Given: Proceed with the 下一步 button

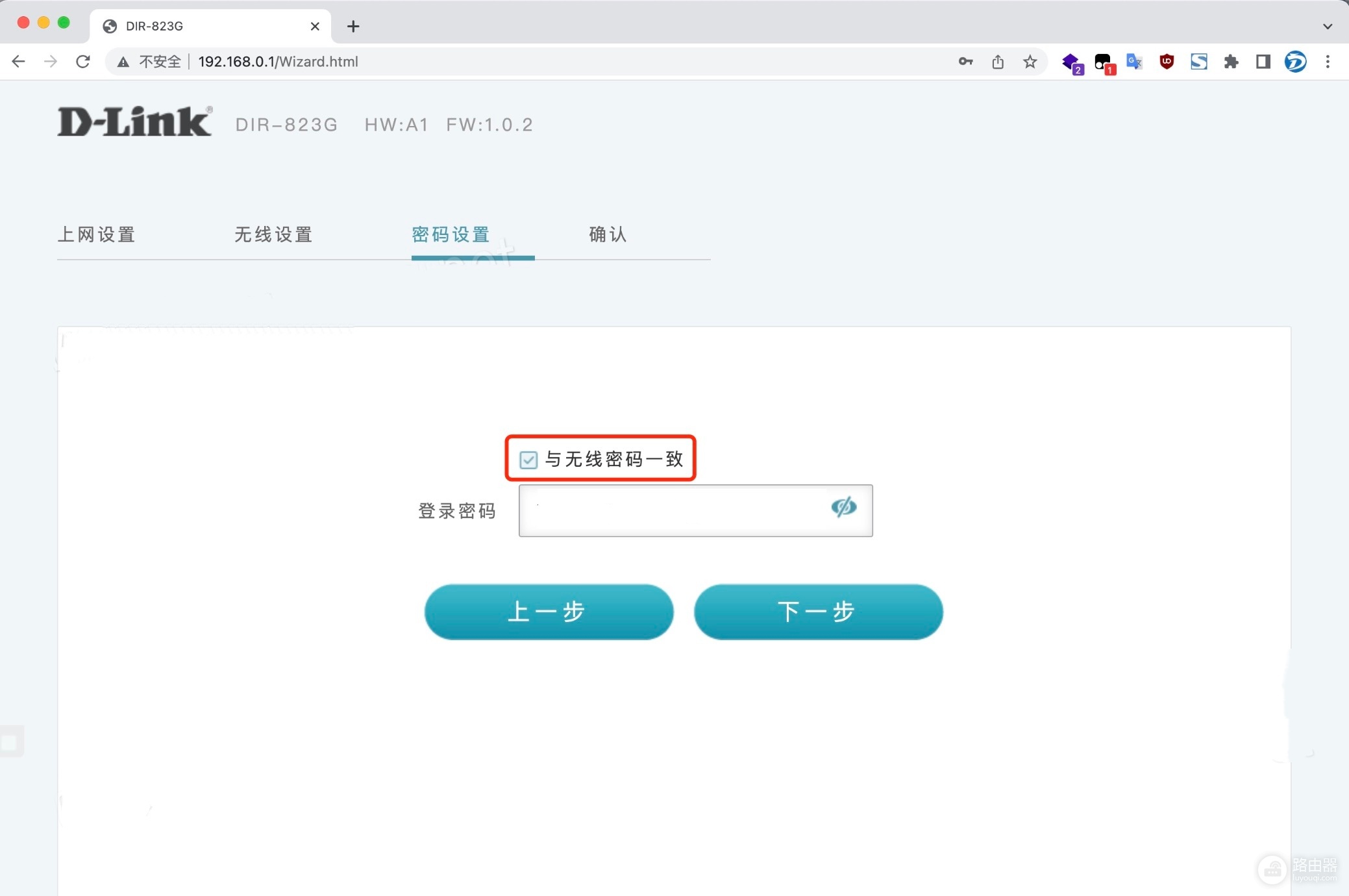Looking at the screenshot, I should (x=818, y=612).
